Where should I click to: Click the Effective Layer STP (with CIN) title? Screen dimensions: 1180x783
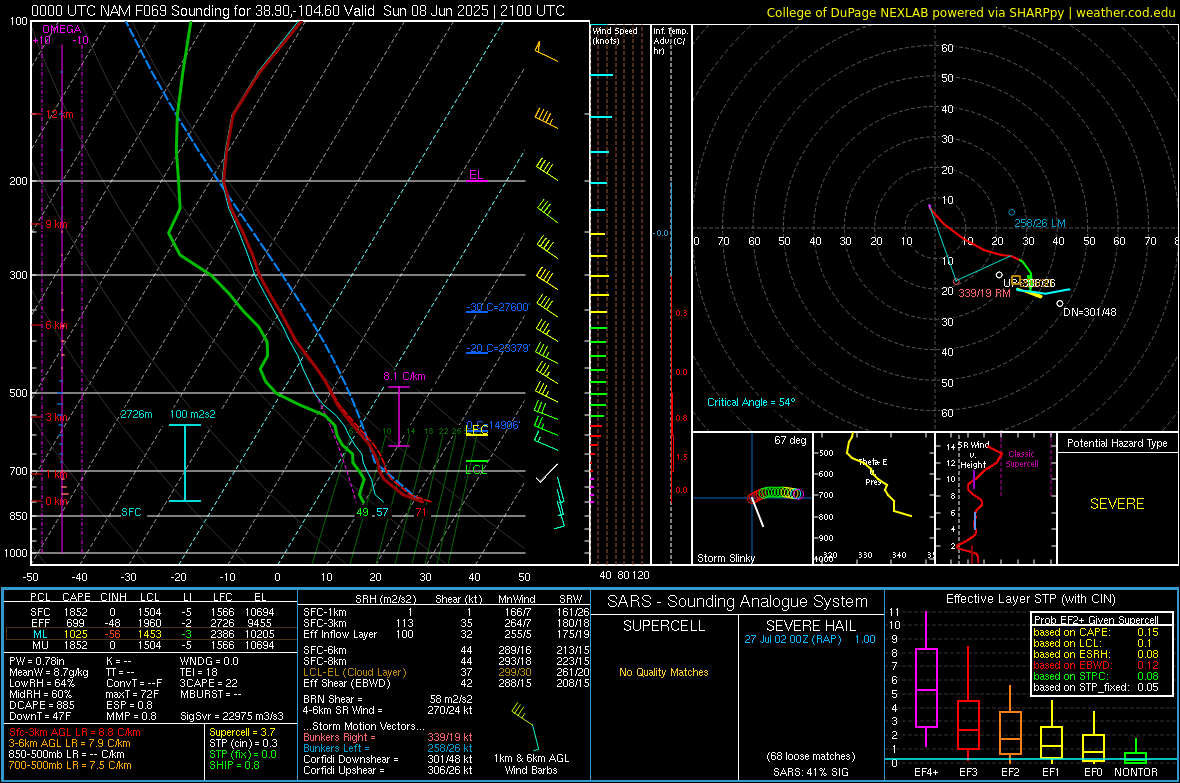coord(1030,599)
